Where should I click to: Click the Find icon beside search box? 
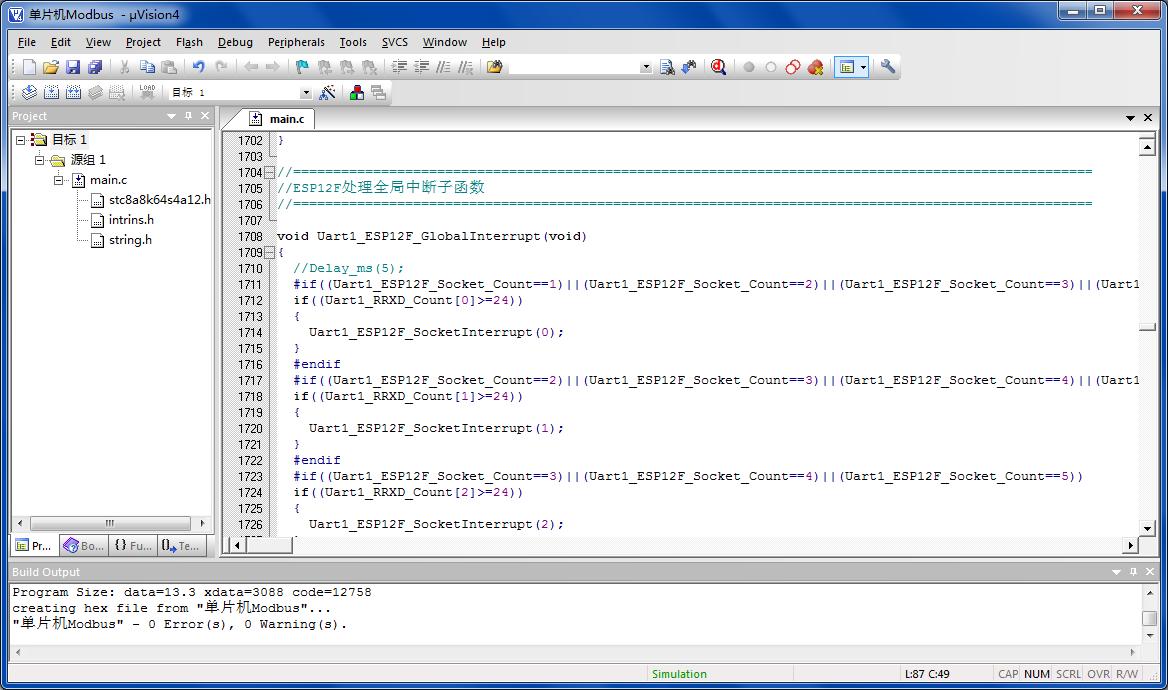[x=667, y=67]
